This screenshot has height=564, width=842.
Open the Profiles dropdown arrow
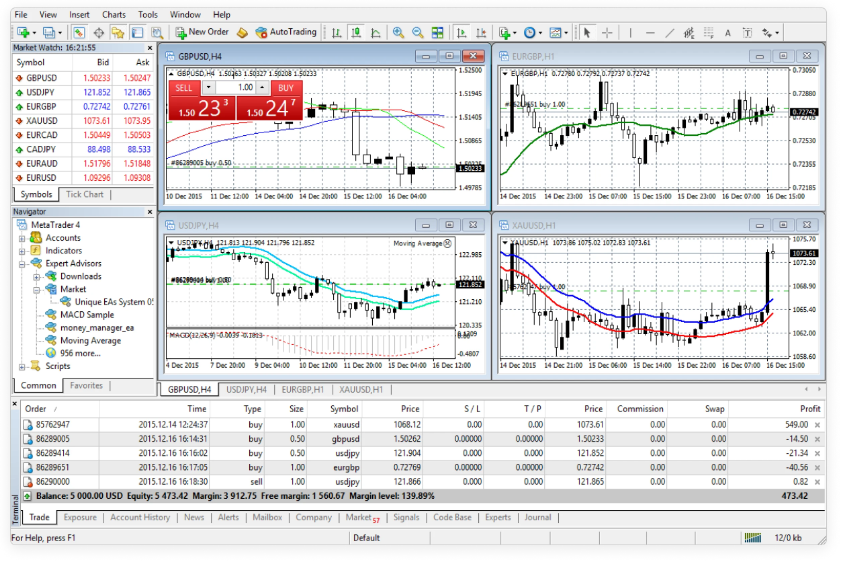(60, 33)
